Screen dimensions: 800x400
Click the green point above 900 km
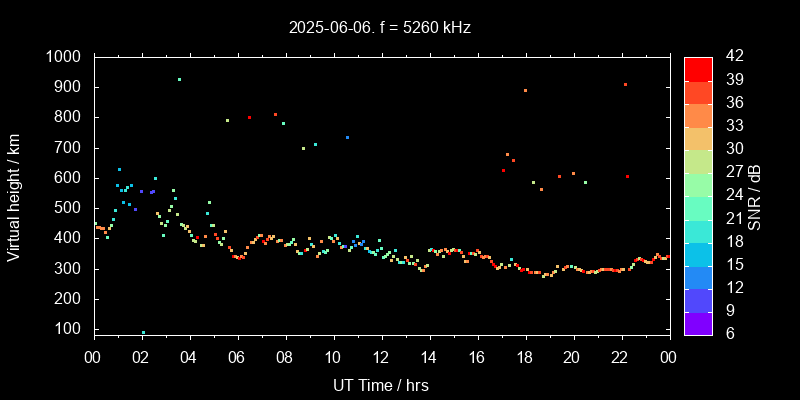[179, 79]
